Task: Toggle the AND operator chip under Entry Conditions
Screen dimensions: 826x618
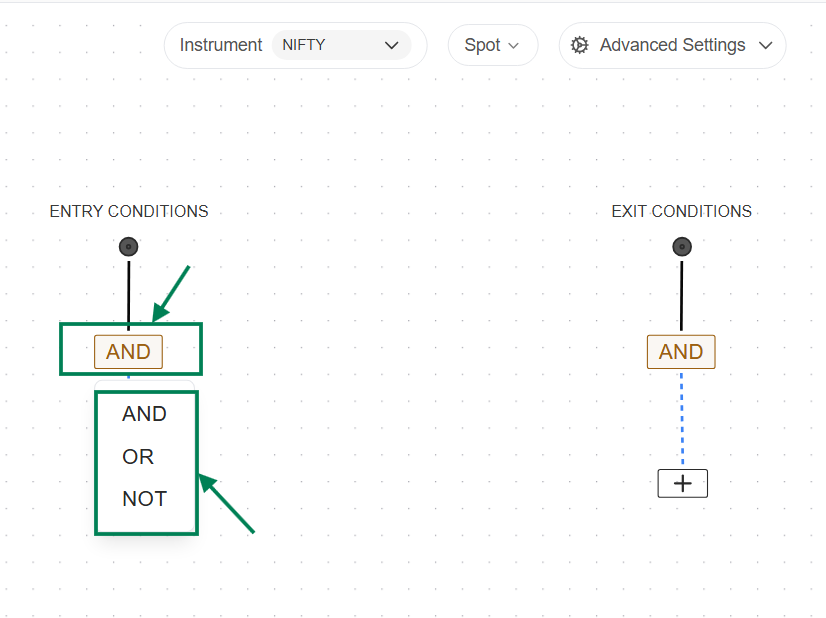Action: (x=128, y=352)
